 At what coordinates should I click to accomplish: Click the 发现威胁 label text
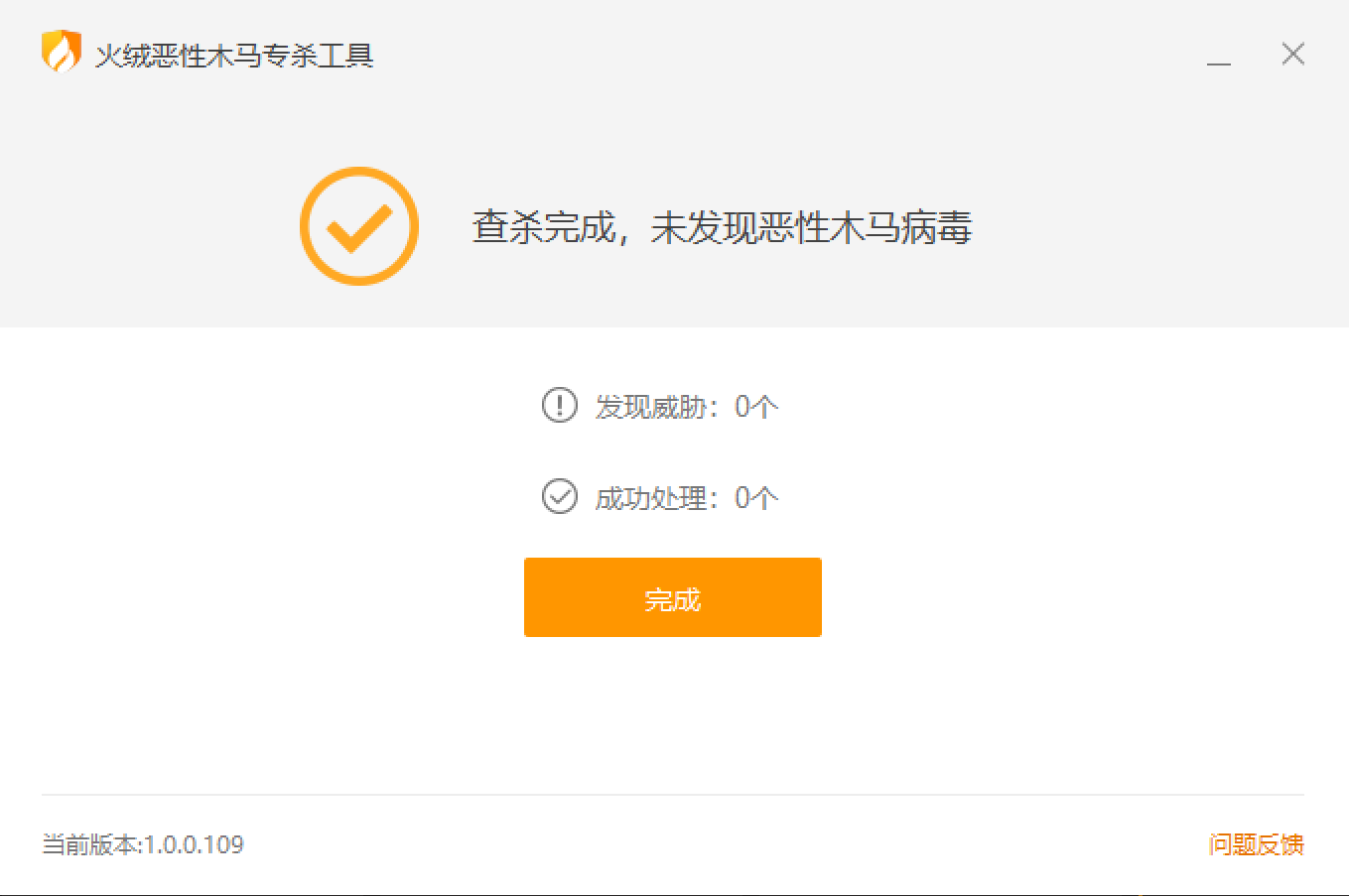coord(650,406)
